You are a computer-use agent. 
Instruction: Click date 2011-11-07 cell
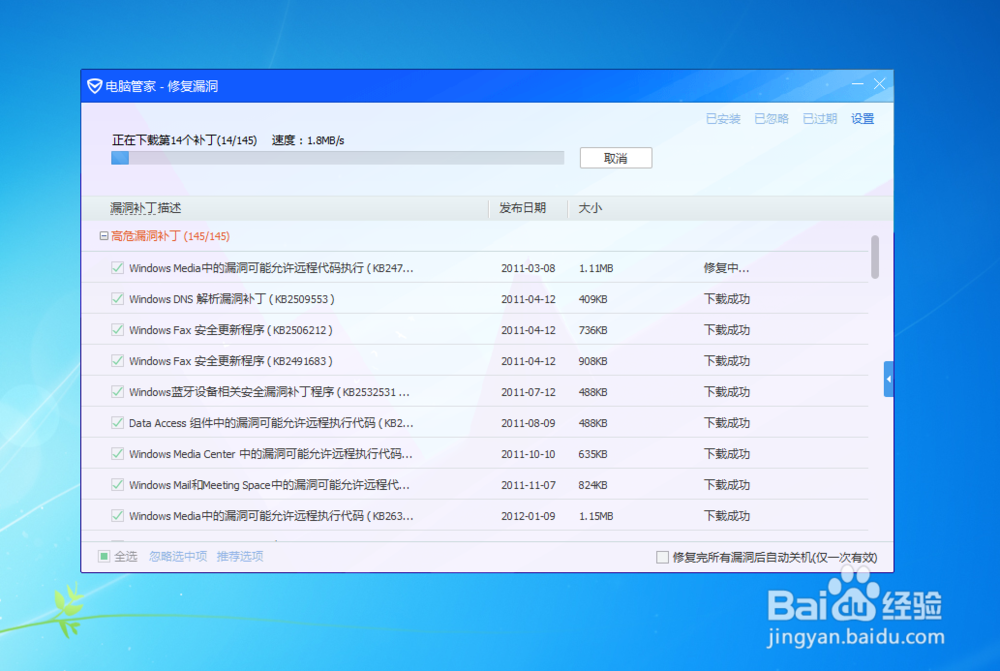pyautogui.click(x=528, y=485)
